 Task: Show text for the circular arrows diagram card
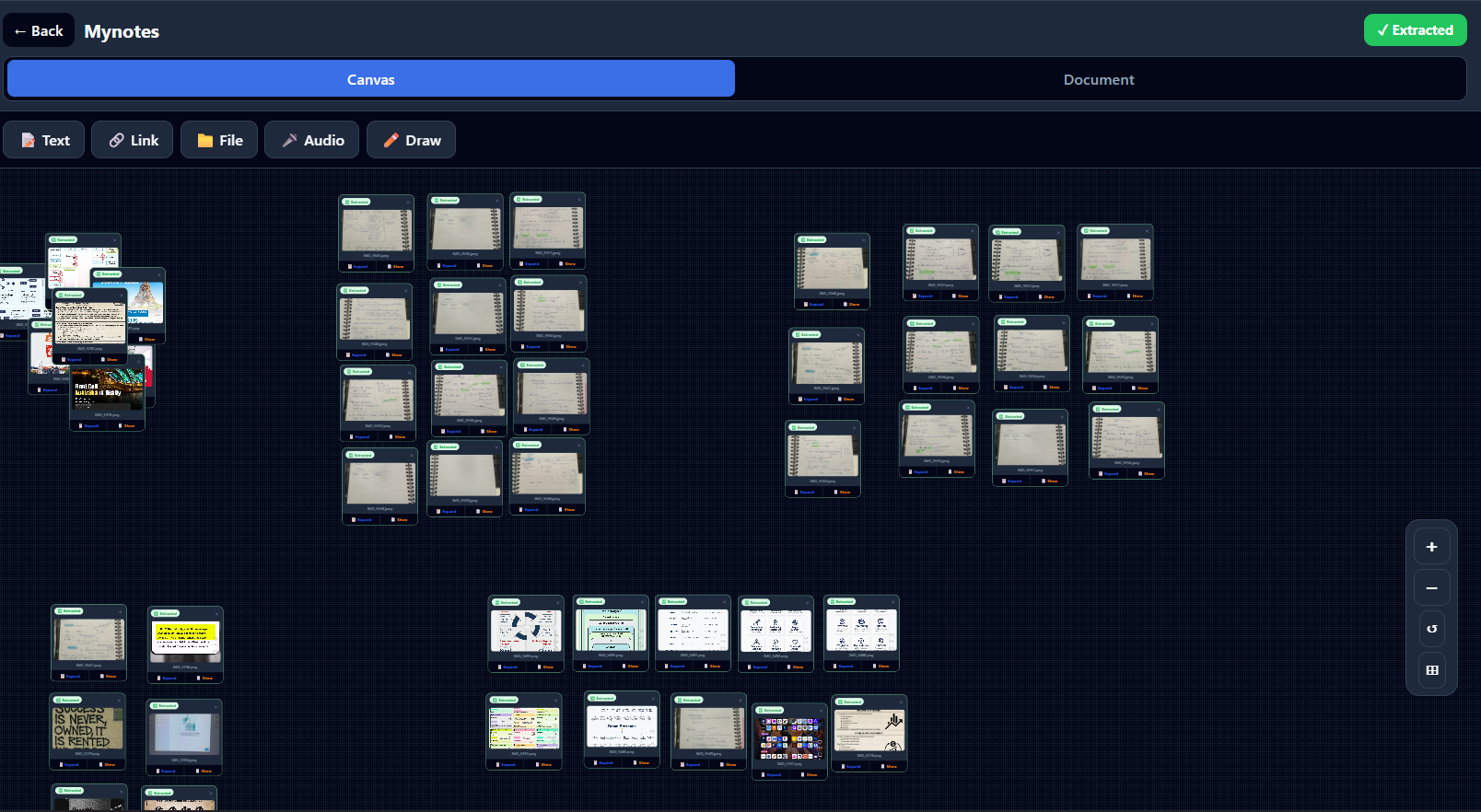pos(546,667)
